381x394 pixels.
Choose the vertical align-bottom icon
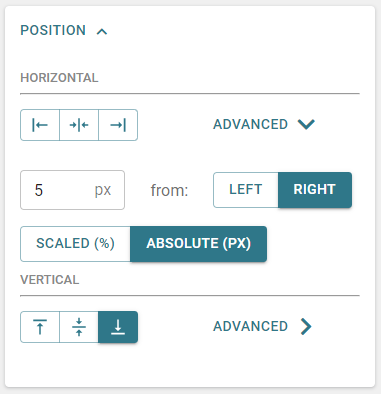[118, 327]
